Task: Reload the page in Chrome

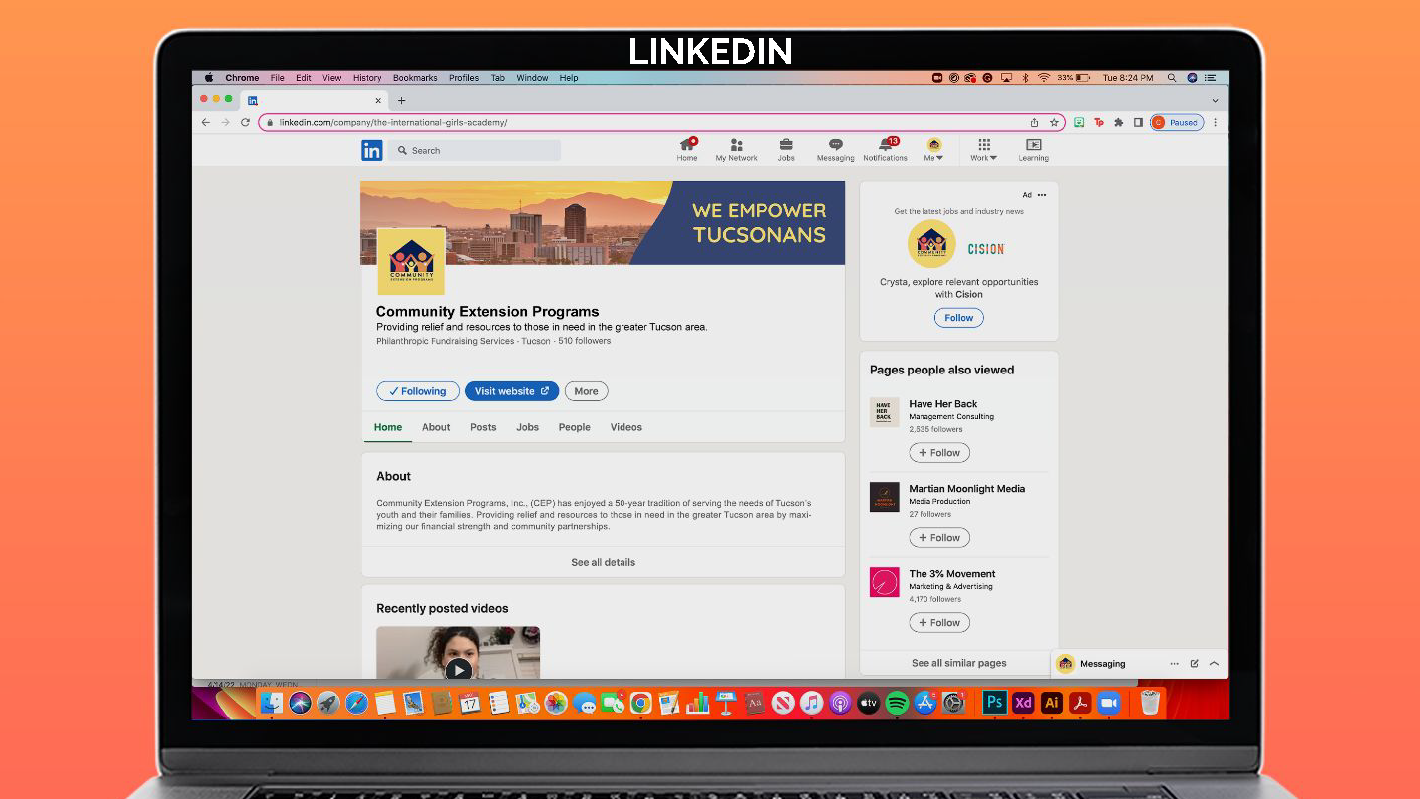Action: 245,123
